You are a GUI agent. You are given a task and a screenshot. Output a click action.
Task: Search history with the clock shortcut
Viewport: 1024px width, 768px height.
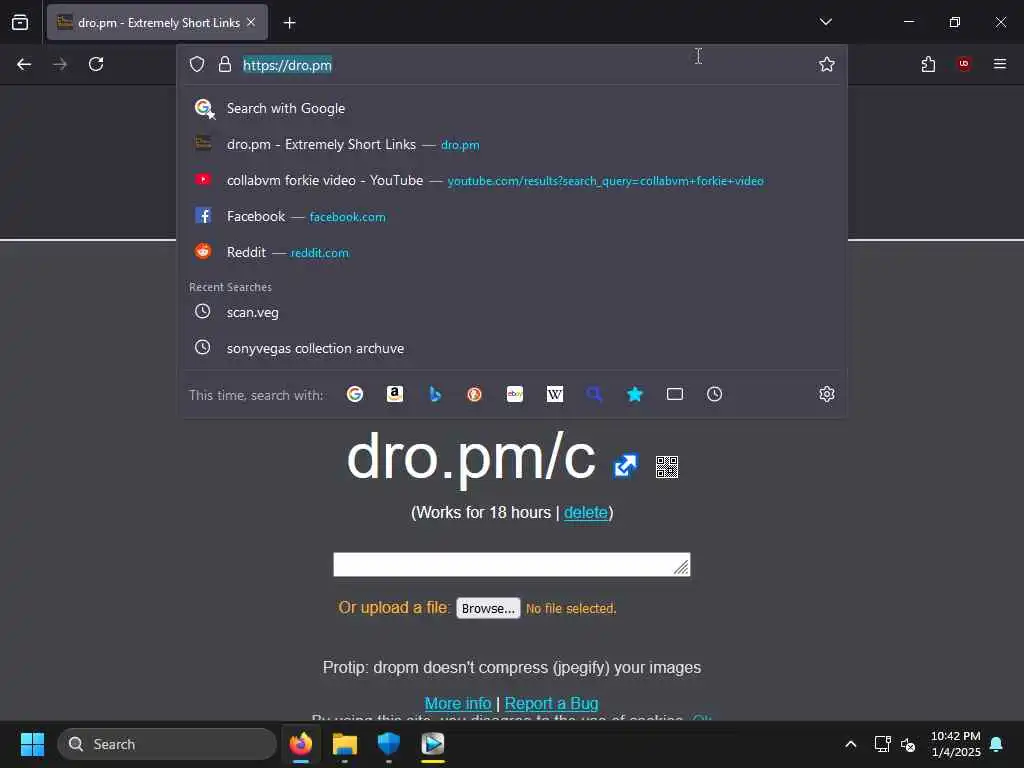[x=714, y=394]
